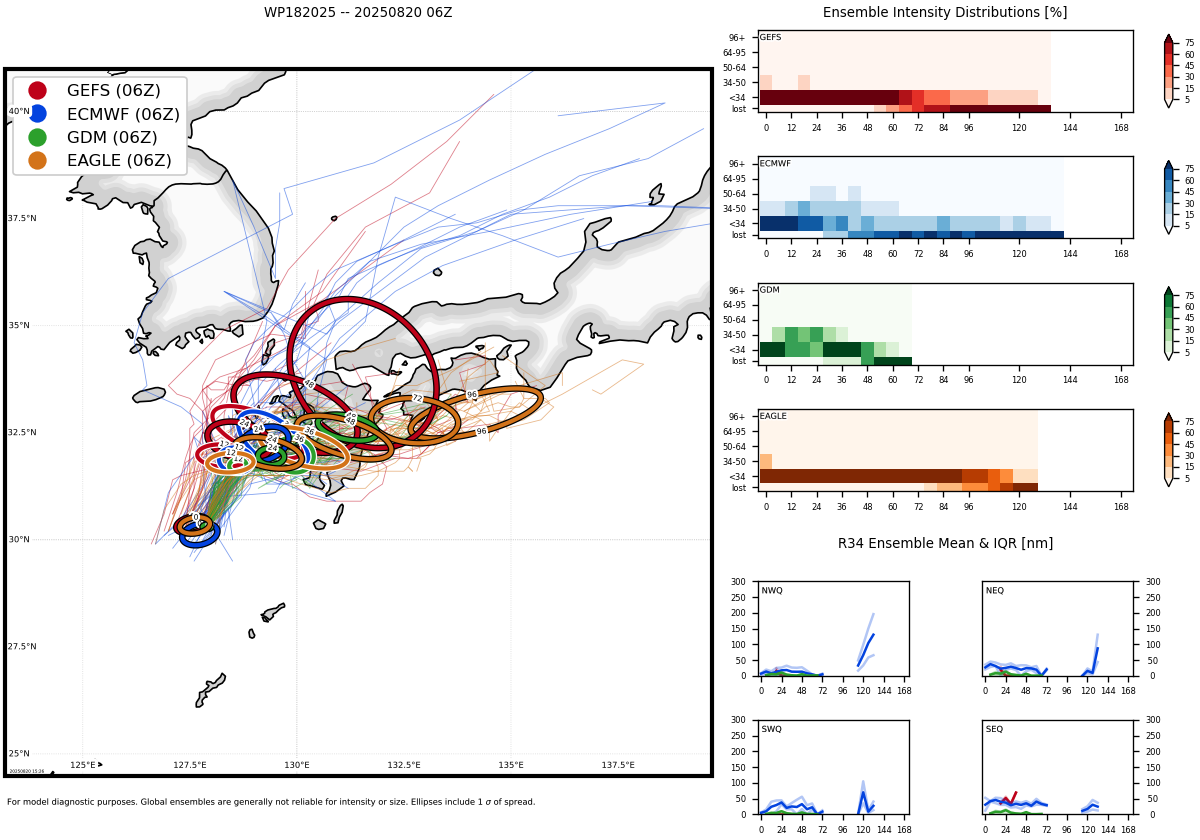
Task: Click the ECMWF label inside the heatmap panel
Action: (x=775, y=164)
